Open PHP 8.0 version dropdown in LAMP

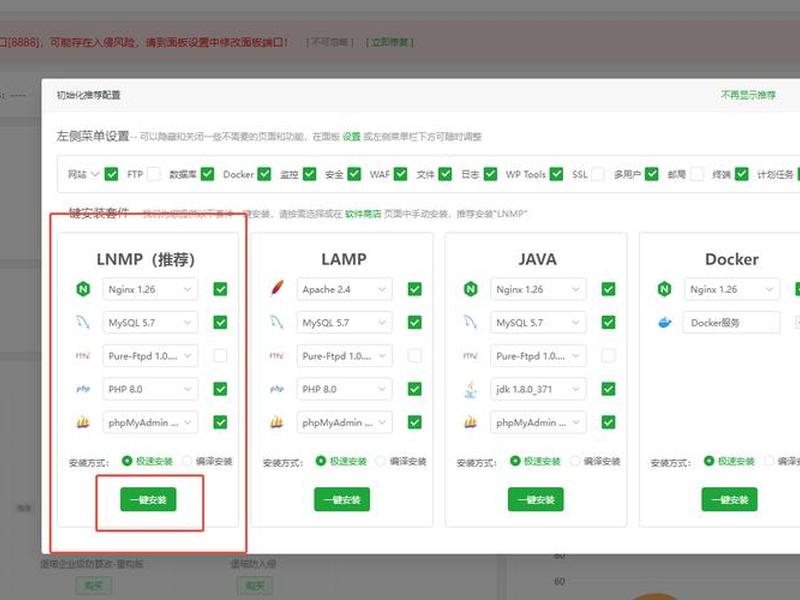[x=344, y=389]
